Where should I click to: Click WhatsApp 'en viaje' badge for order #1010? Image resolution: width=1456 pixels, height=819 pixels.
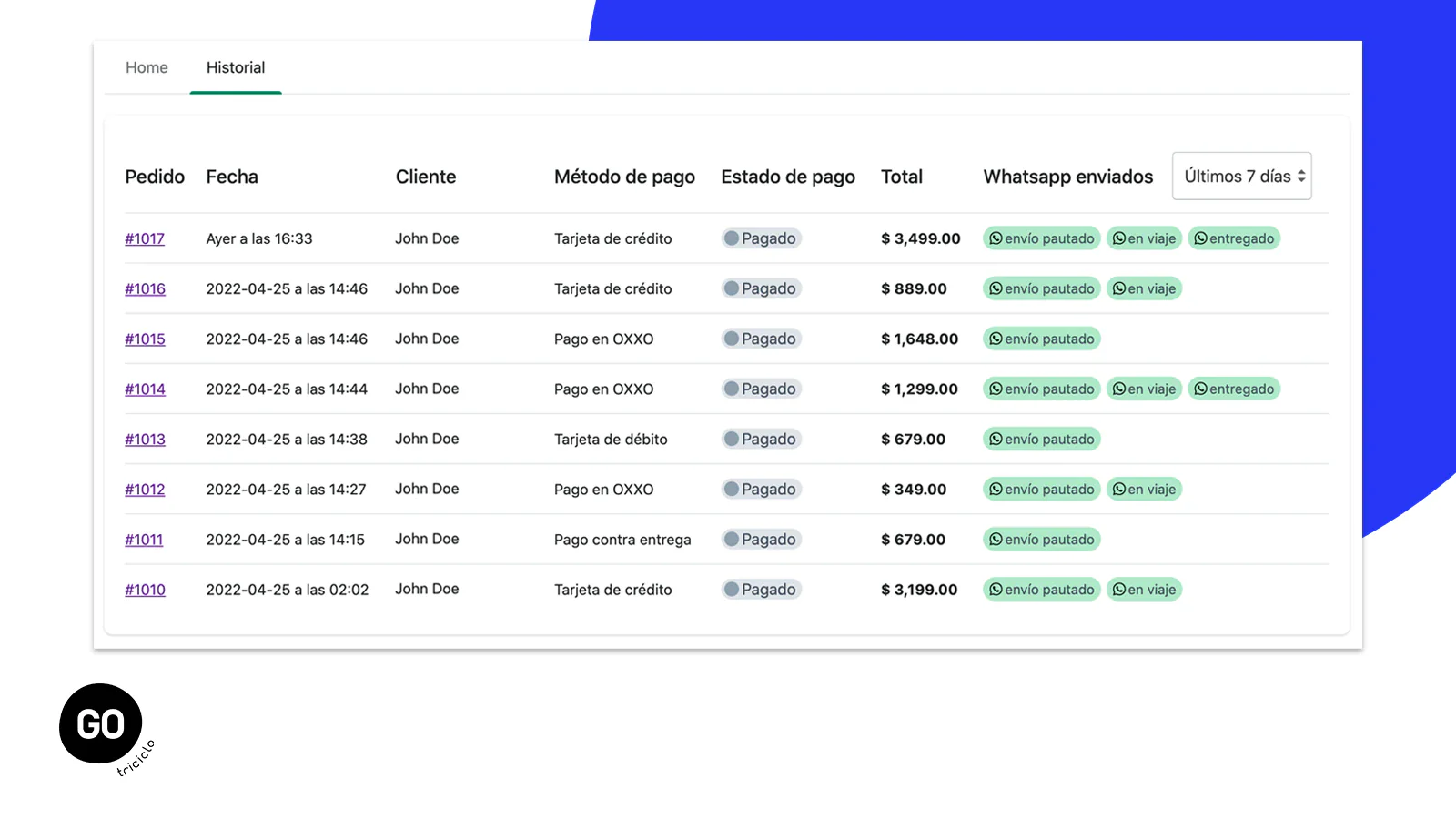click(x=1144, y=589)
